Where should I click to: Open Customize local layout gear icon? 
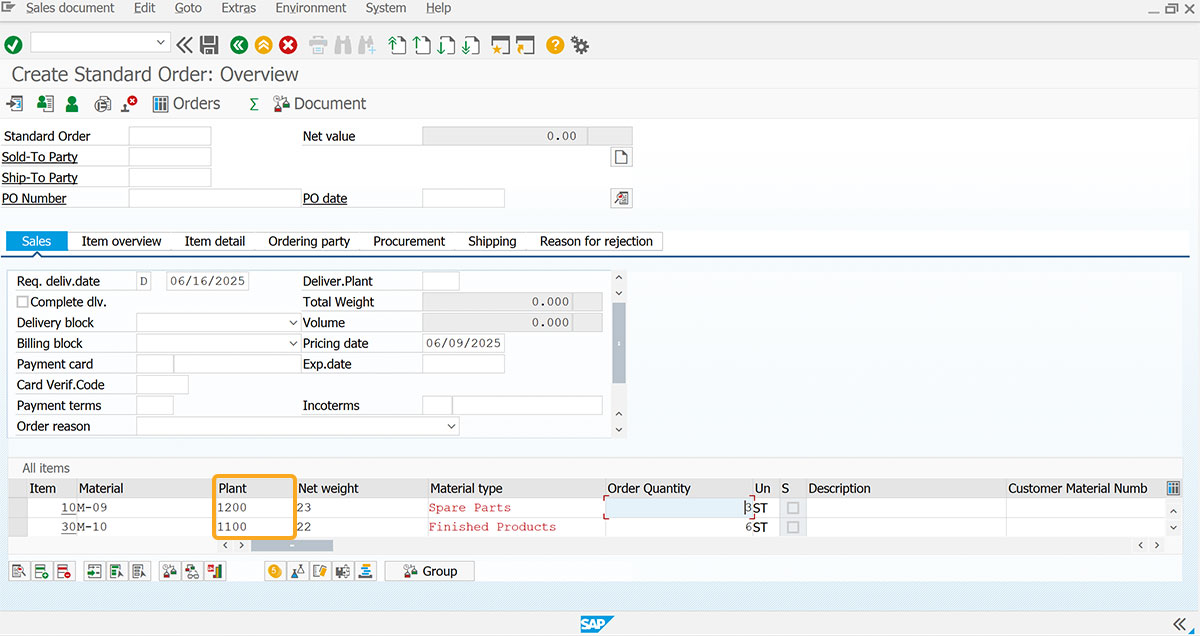[579, 45]
